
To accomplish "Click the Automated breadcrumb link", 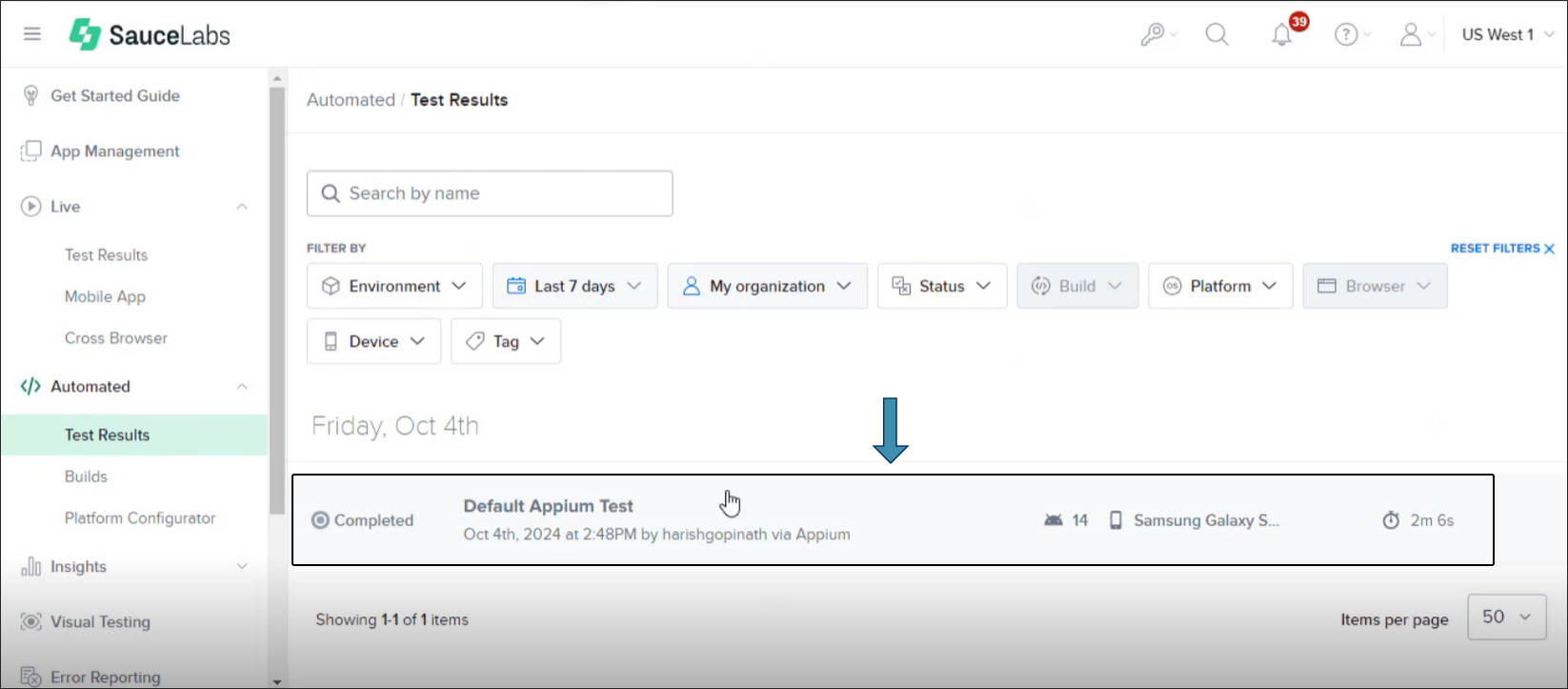I will [x=351, y=99].
